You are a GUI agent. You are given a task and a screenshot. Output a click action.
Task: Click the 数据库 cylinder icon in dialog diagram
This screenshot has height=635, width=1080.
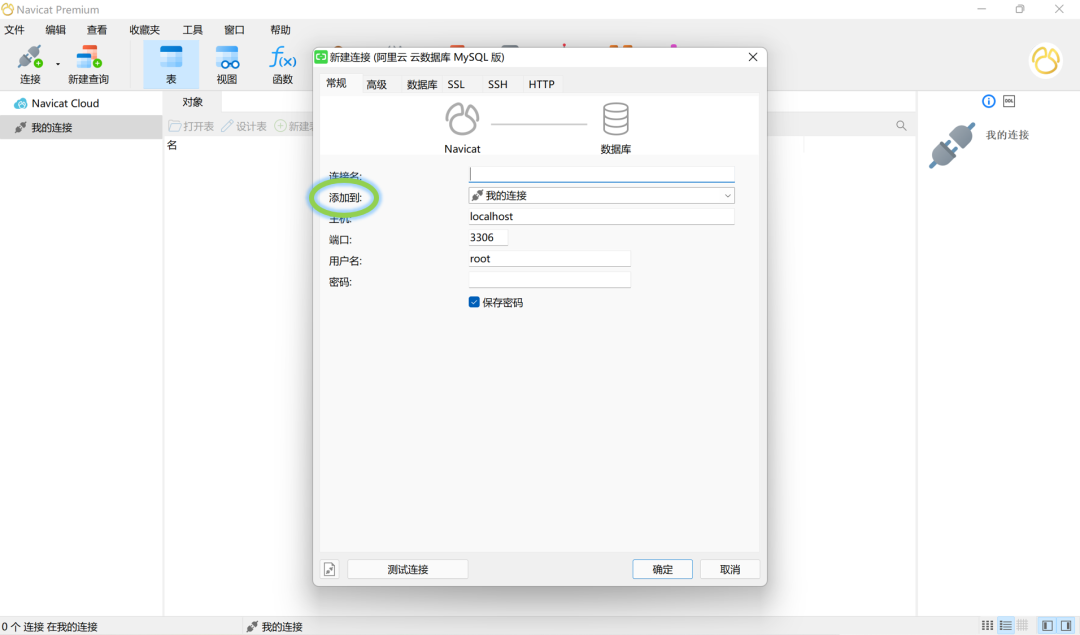pyautogui.click(x=615, y=119)
